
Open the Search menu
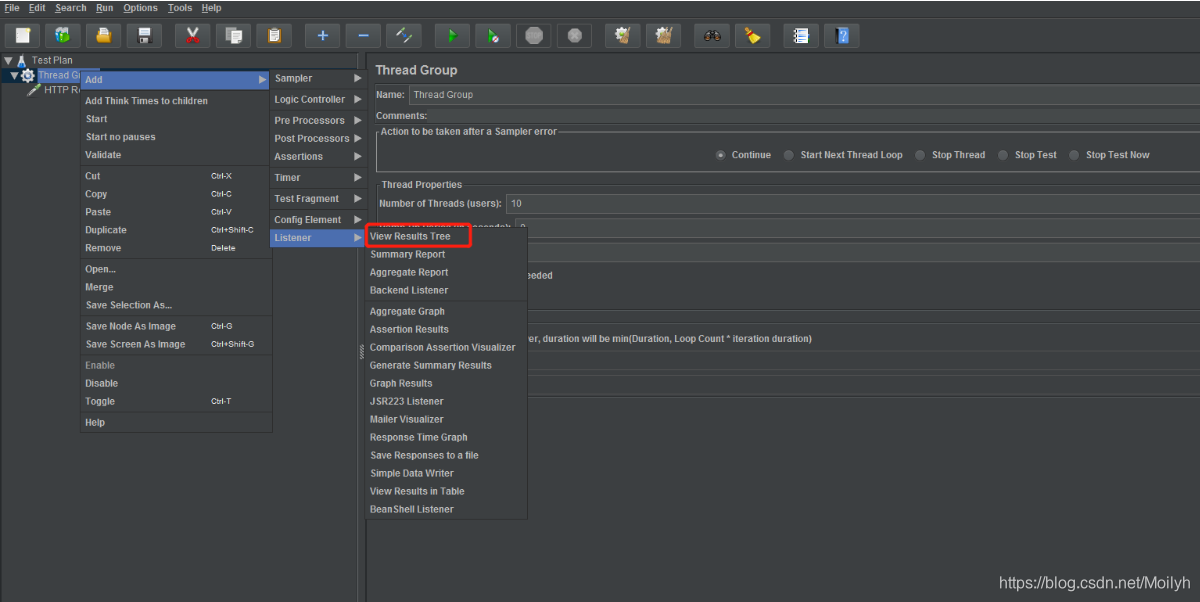tap(71, 8)
